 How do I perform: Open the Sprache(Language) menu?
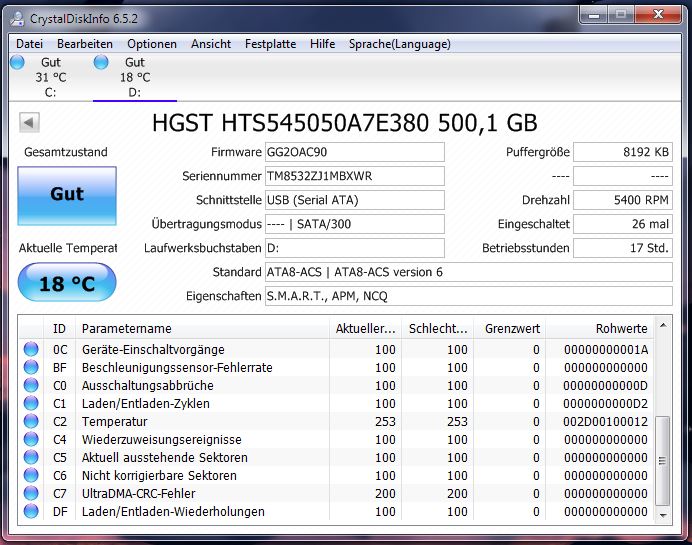pyautogui.click(x=400, y=44)
